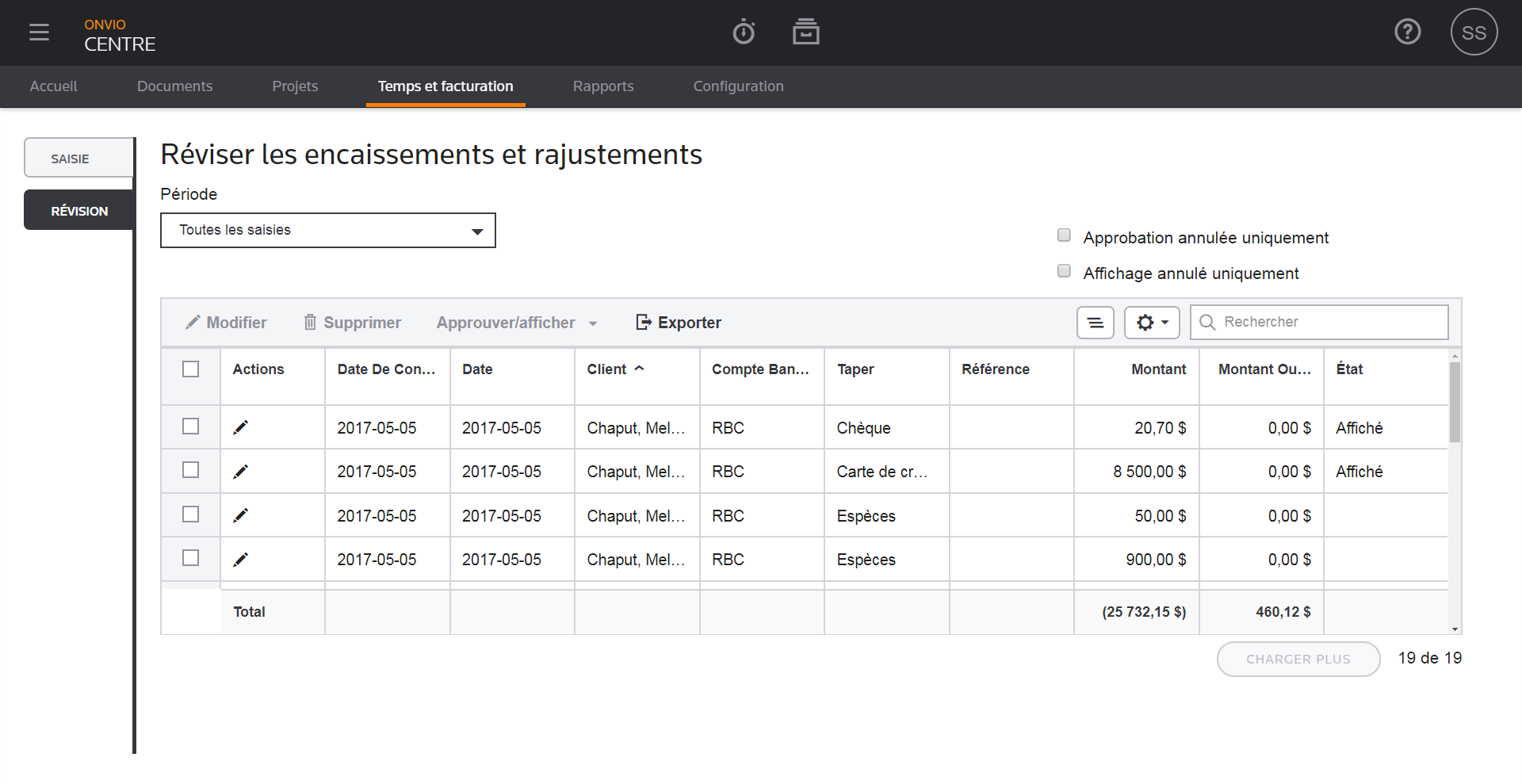Check the select-all header checkbox
The height and width of the screenshot is (784, 1522).
pyautogui.click(x=190, y=369)
